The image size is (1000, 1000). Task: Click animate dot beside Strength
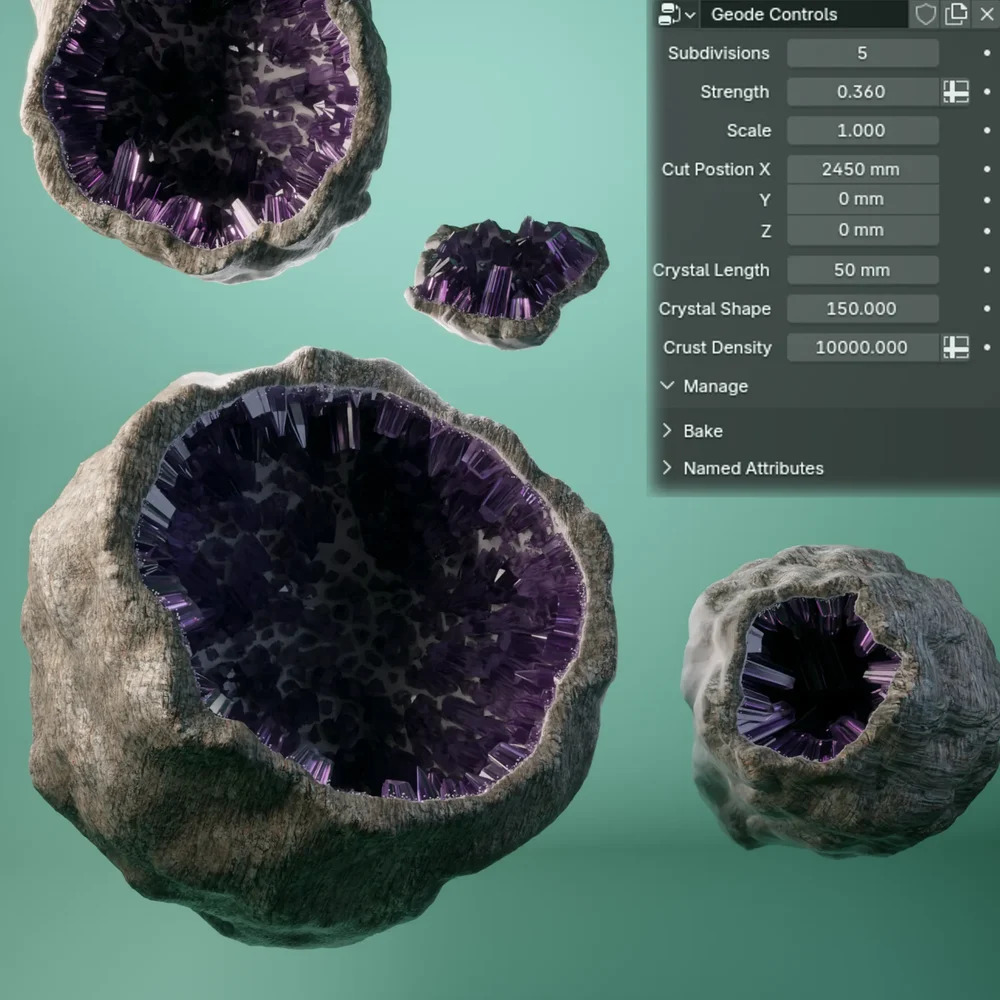[x=987, y=92]
